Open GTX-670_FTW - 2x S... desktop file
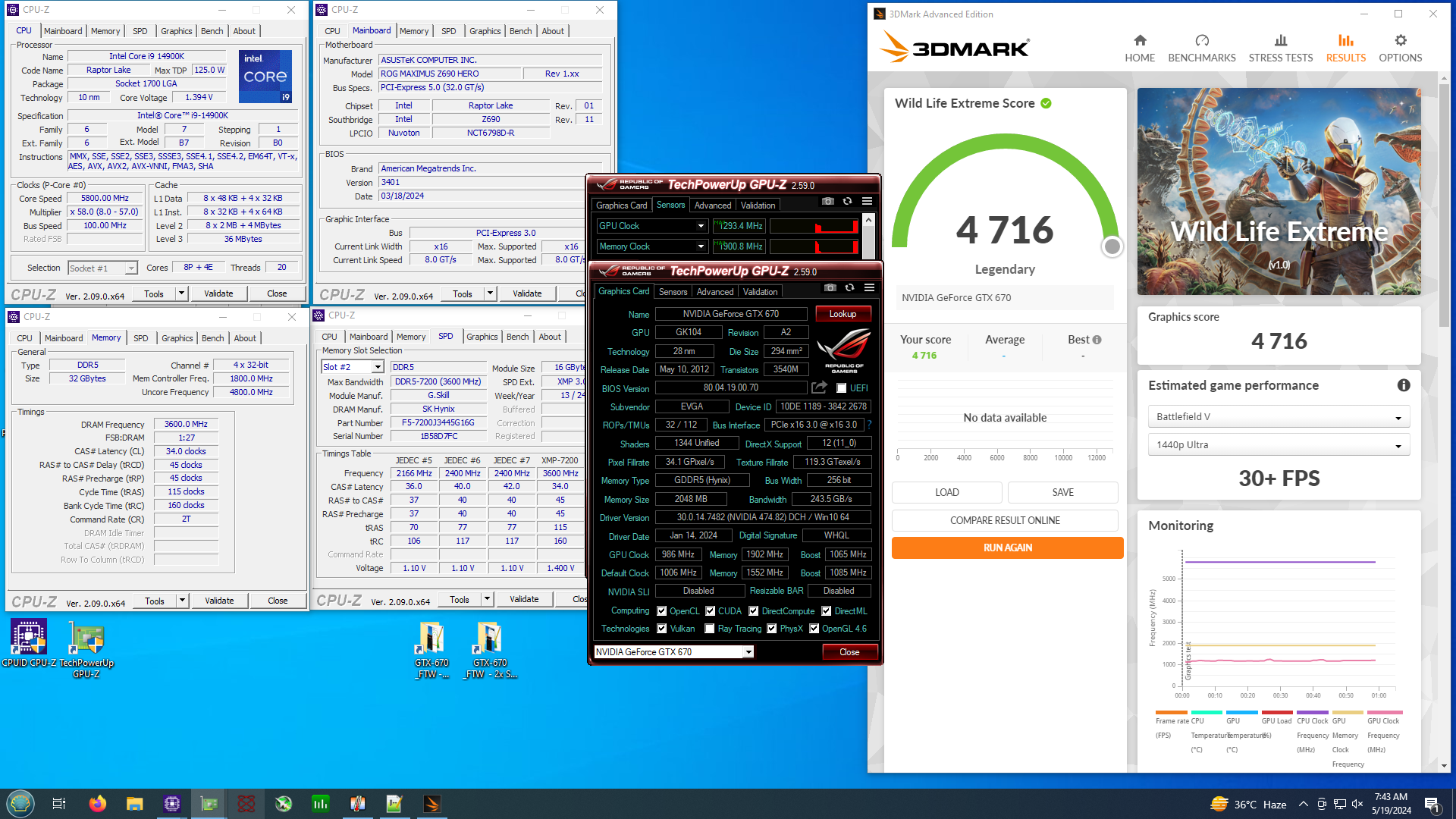This screenshot has height=819, width=1456. click(490, 650)
